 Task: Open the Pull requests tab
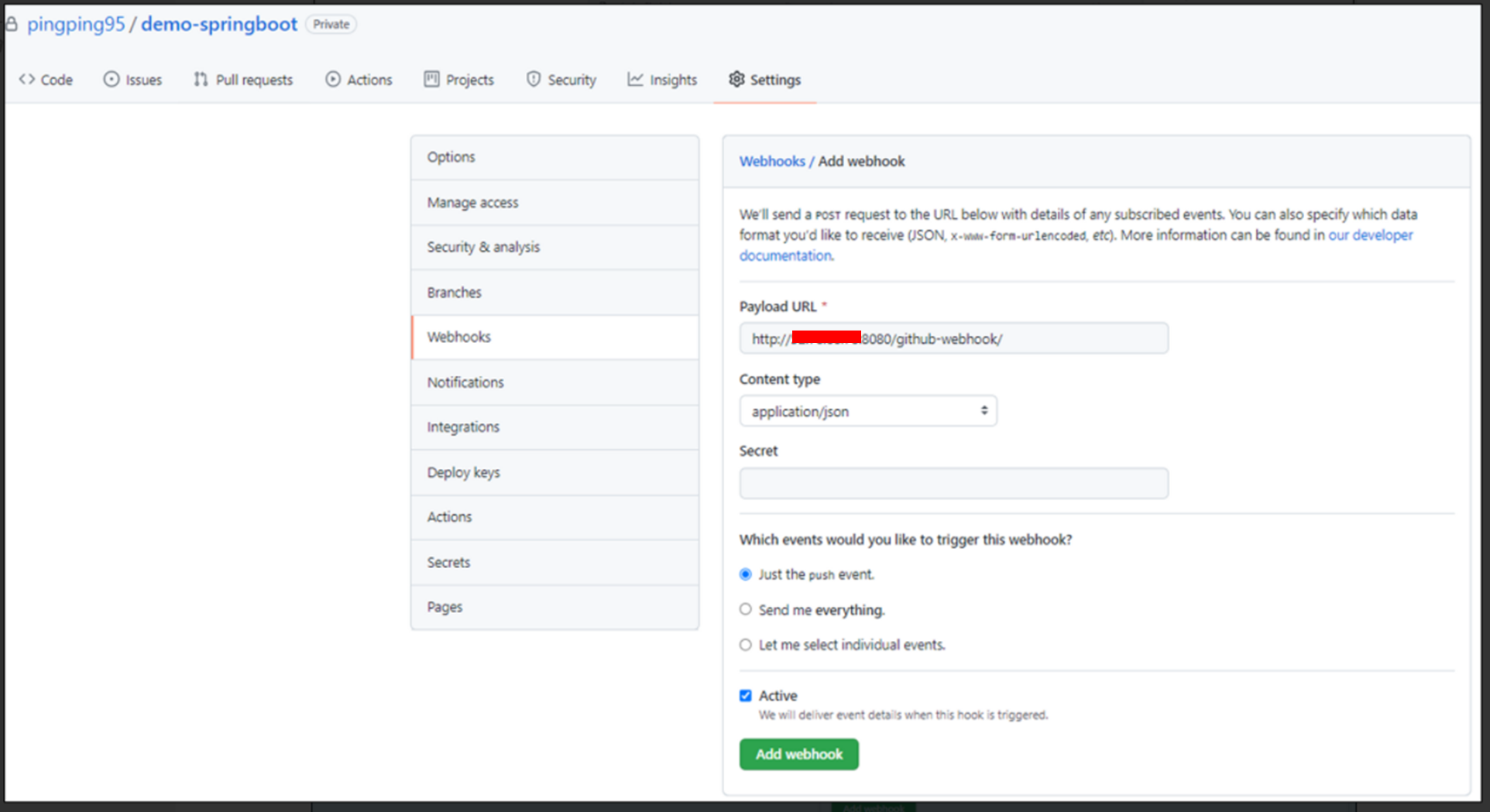pos(244,80)
